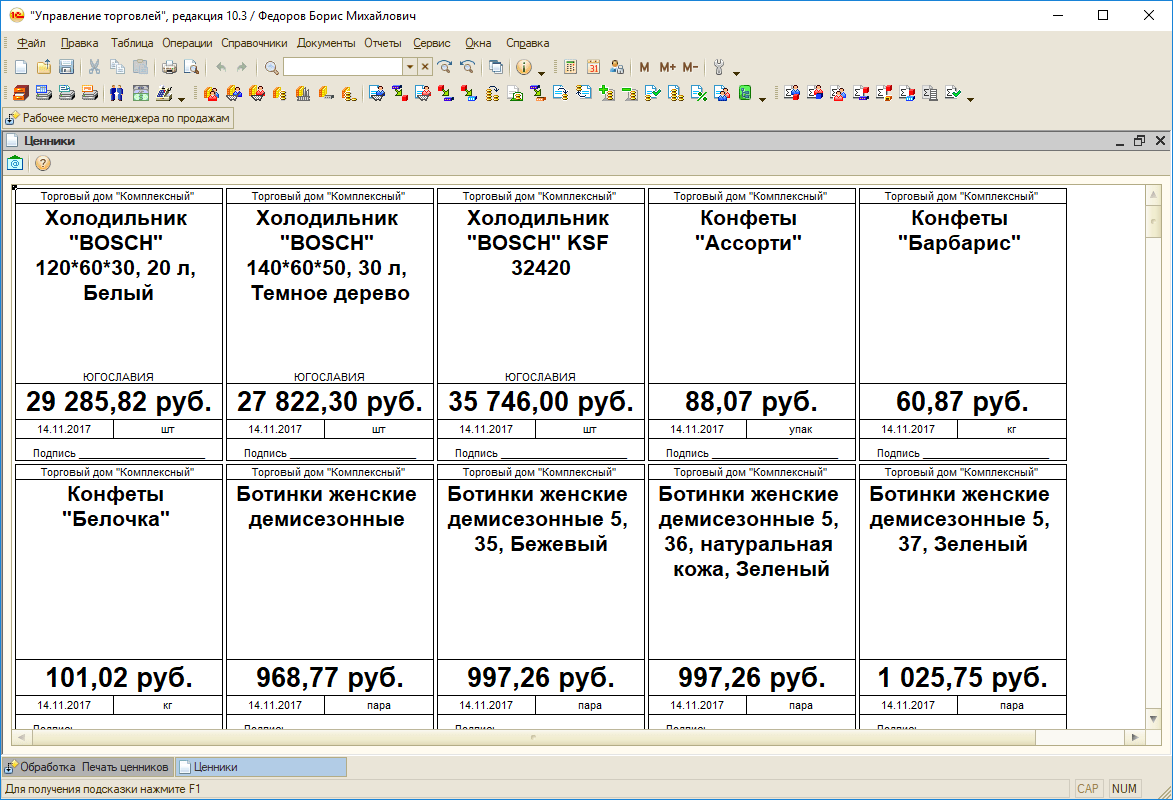Image resolution: width=1173 pixels, height=800 pixels.
Task: Click the M+ memory add button
Action: 667,67
